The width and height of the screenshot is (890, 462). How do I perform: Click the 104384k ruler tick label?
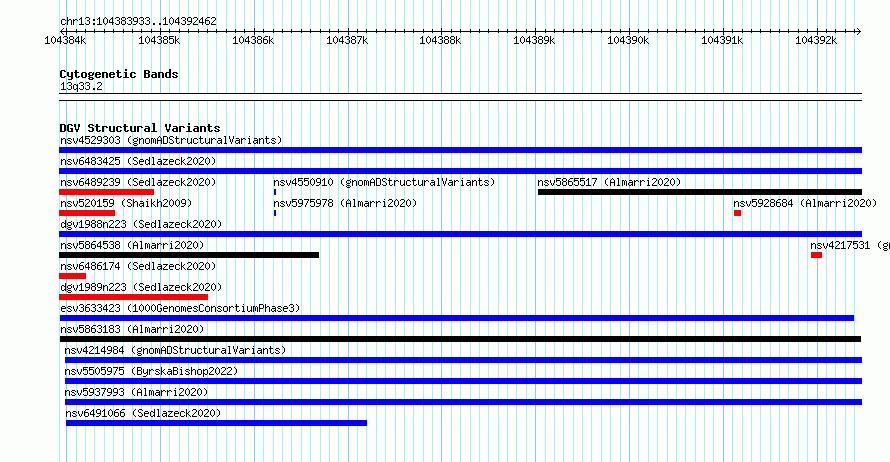pyautogui.click(x=65, y=40)
